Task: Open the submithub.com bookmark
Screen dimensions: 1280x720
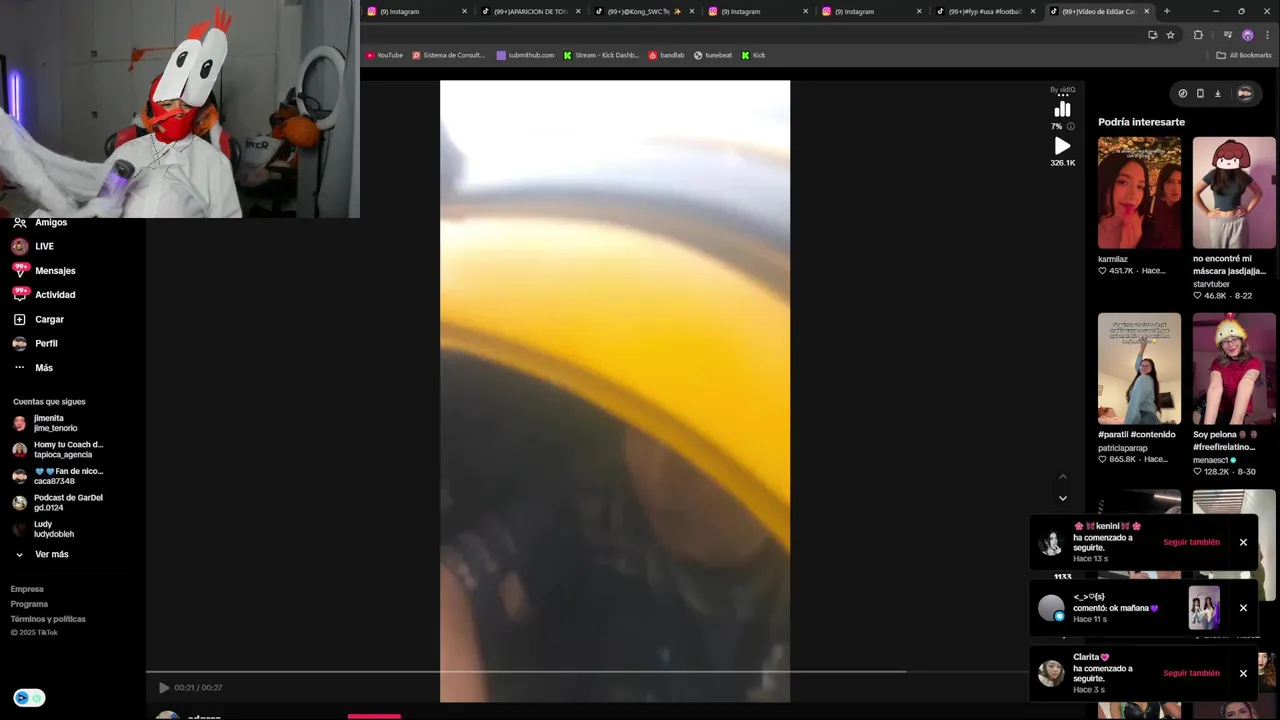Action: (x=525, y=55)
